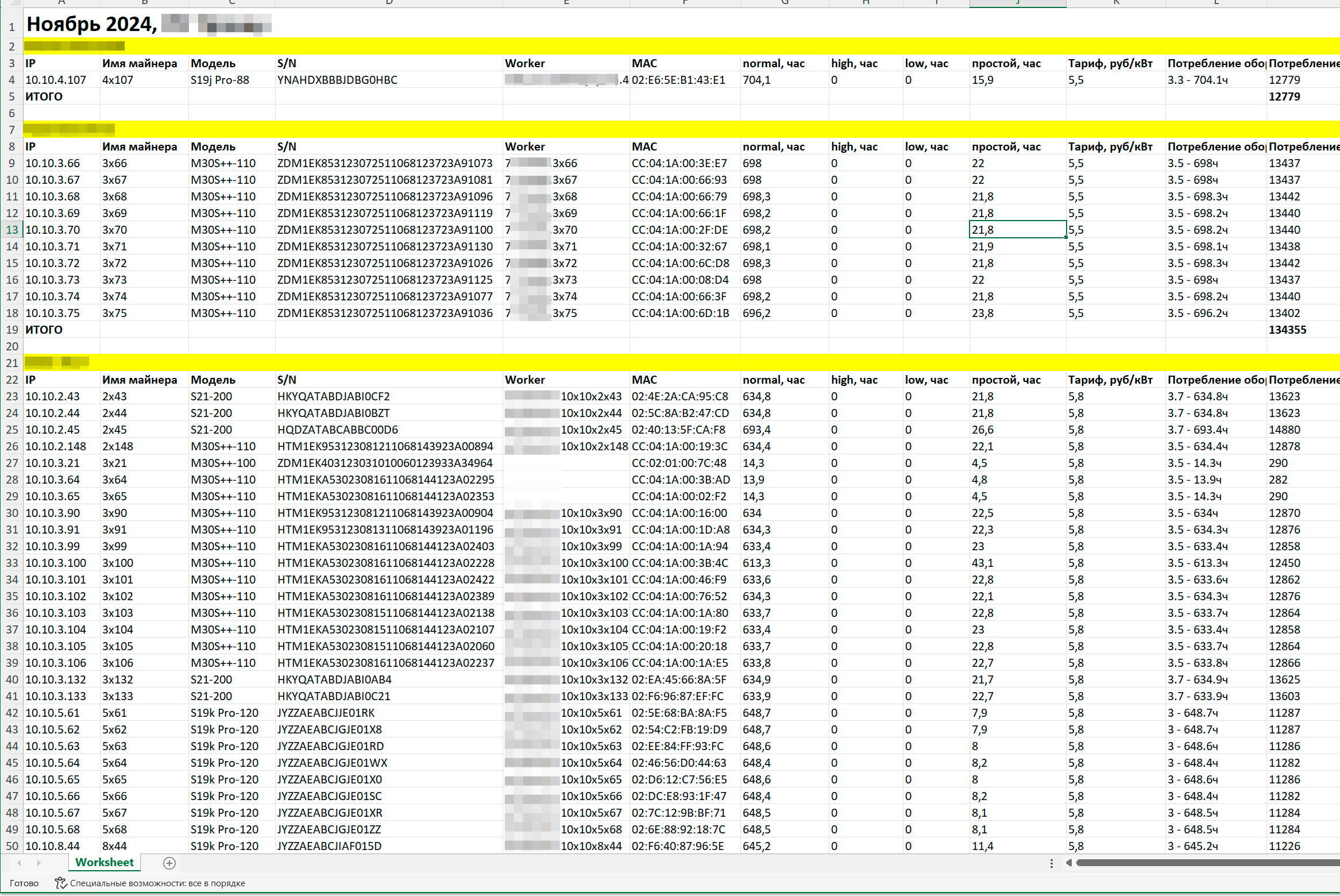This screenshot has width=1340, height=896.
Task: Click total value 134355
Action: pos(1303,330)
